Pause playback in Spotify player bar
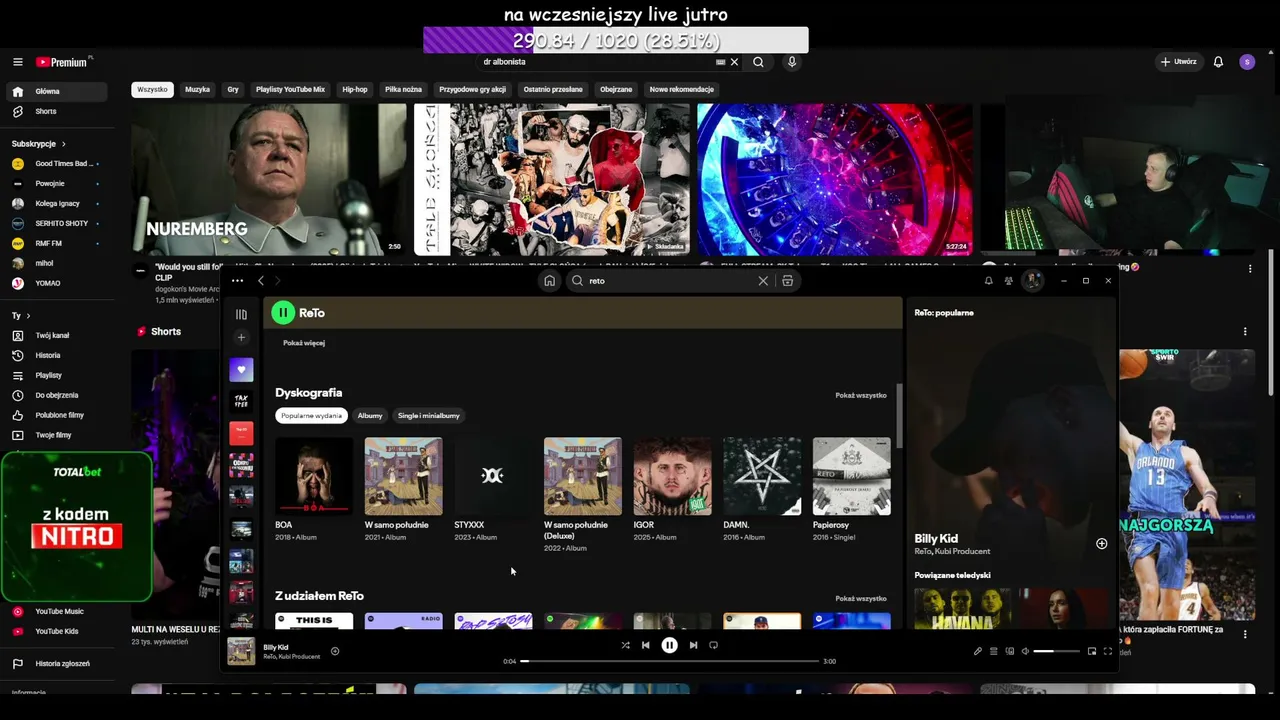The image size is (1280, 720). point(669,645)
